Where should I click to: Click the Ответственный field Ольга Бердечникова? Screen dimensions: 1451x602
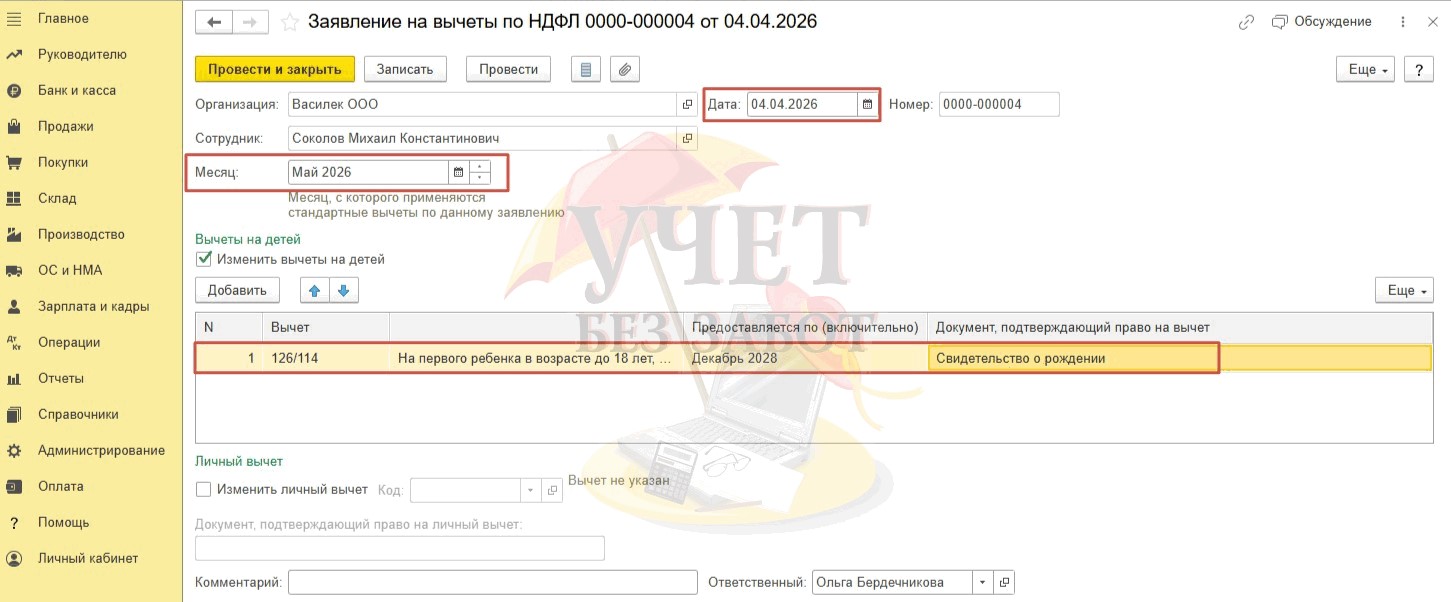892,582
